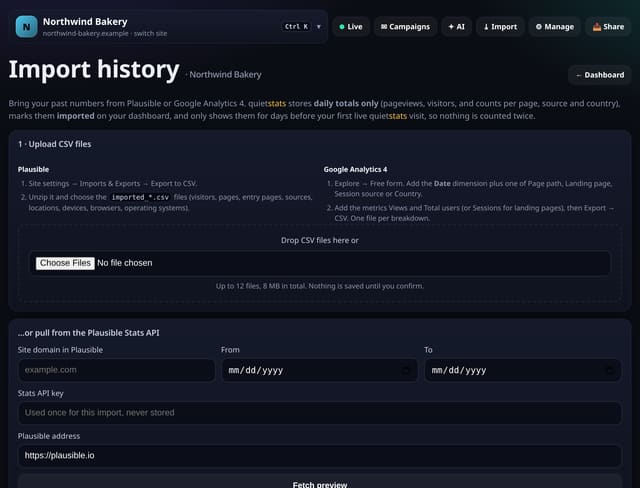Click the Site domain in Plausible field
Viewport: 640px width, 488px height.
[x=116, y=370]
